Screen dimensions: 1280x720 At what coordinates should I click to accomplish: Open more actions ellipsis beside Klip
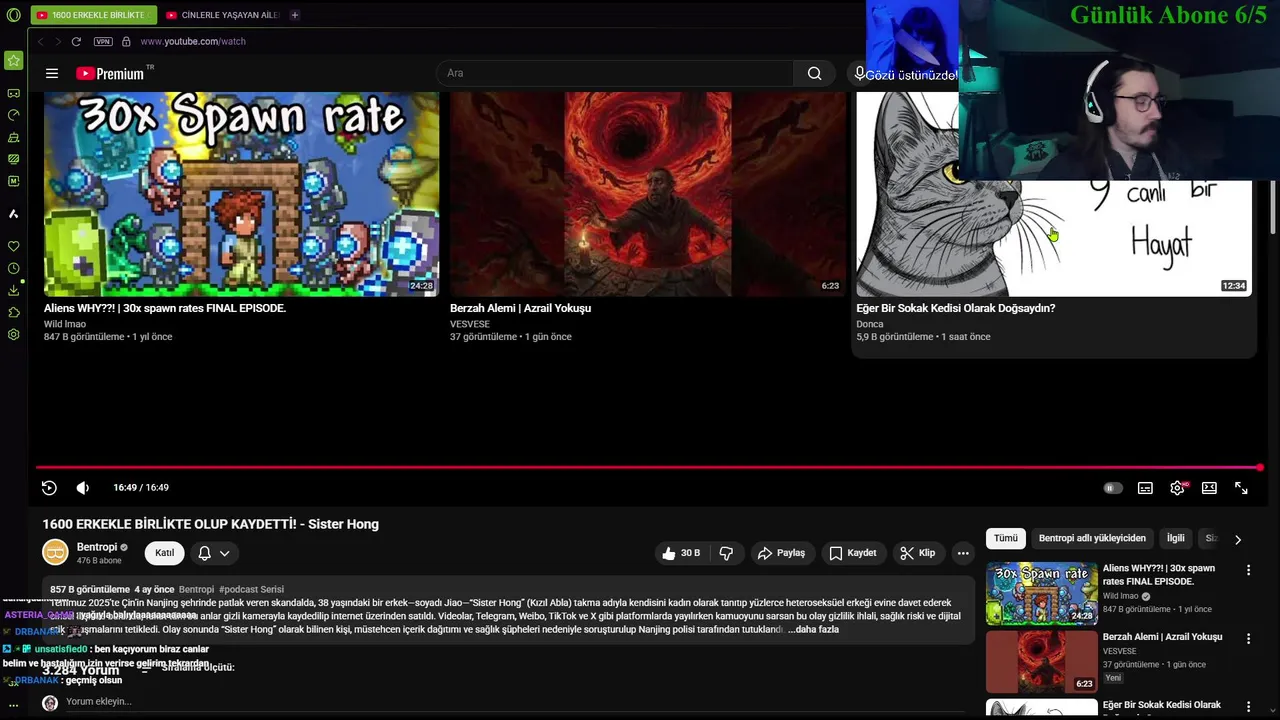[x=963, y=553]
